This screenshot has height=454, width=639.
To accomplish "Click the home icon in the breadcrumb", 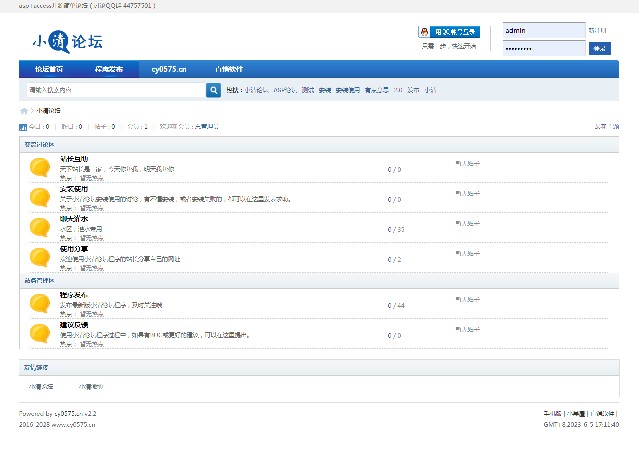I will pyautogui.click(x=24, y=111).
